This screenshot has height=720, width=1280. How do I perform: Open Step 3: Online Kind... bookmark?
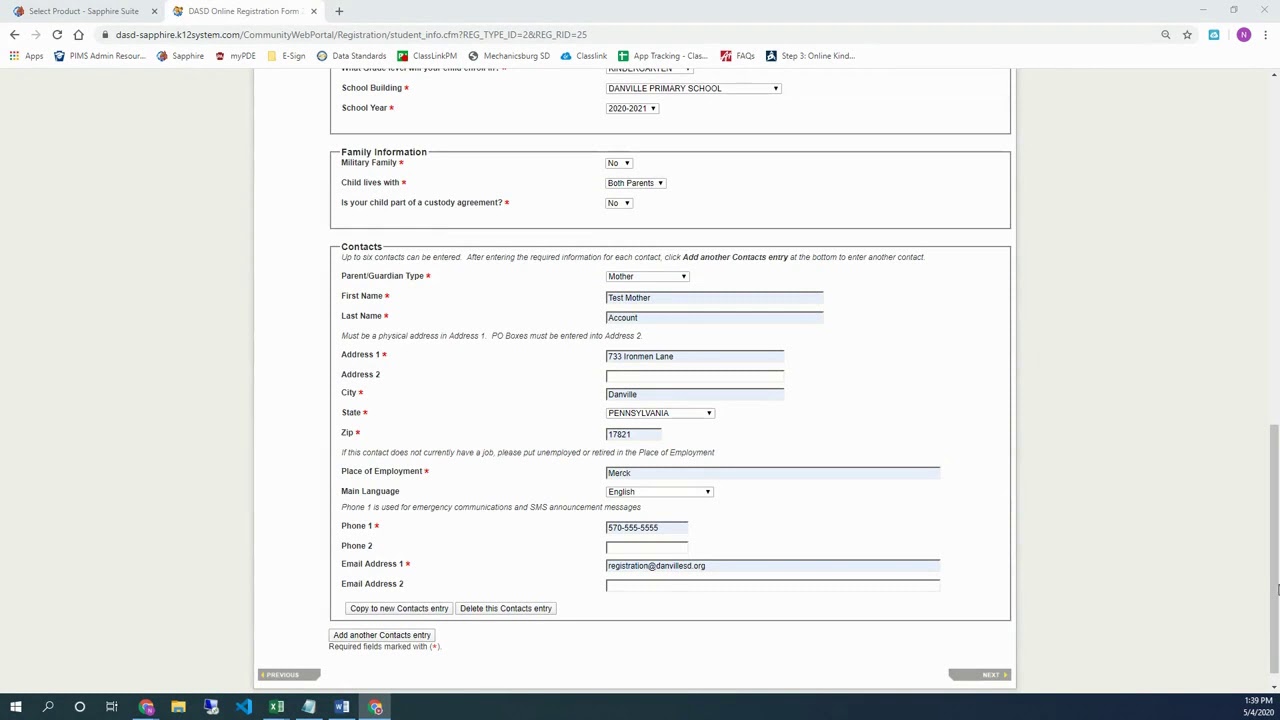810,56
